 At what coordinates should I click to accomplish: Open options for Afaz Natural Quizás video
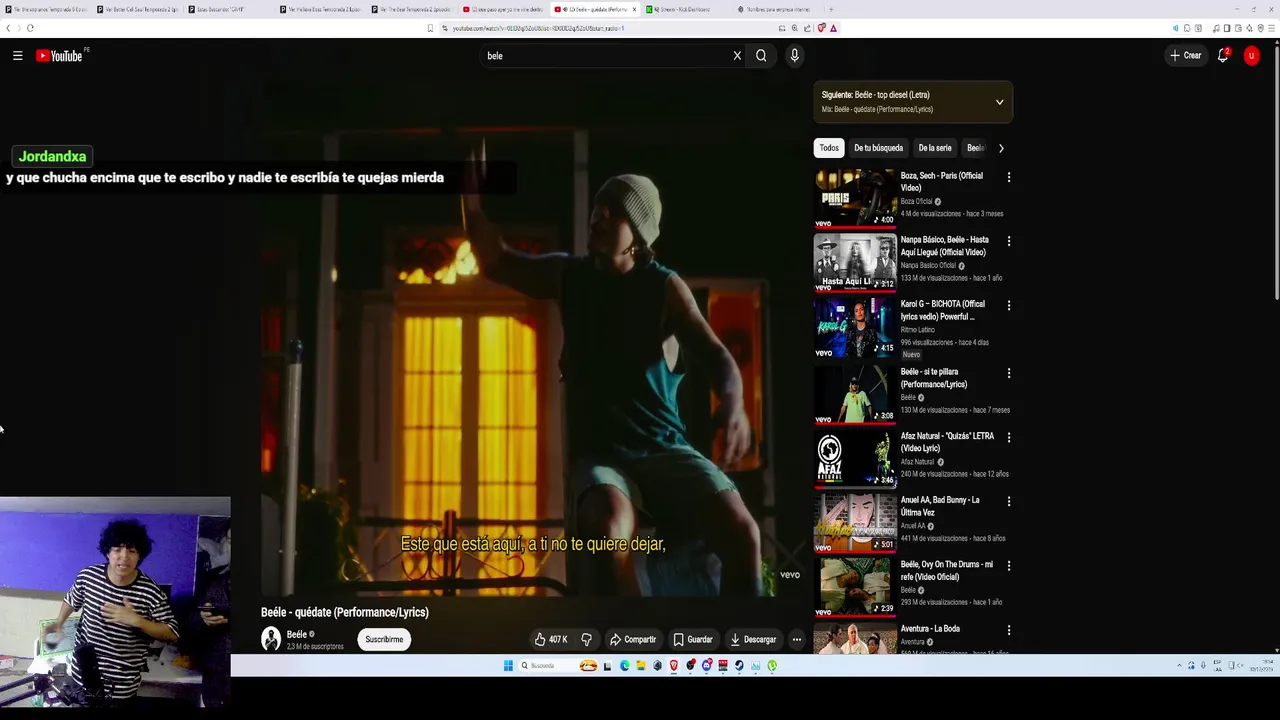tap(1008, 437)
